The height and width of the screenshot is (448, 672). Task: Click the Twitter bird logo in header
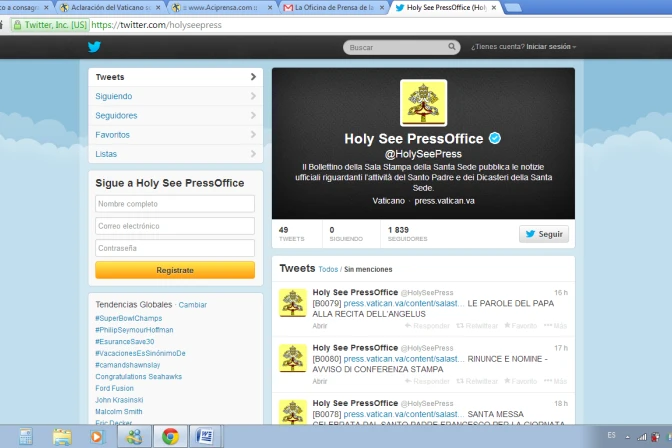pyautogui.click(x=94, y=47)
